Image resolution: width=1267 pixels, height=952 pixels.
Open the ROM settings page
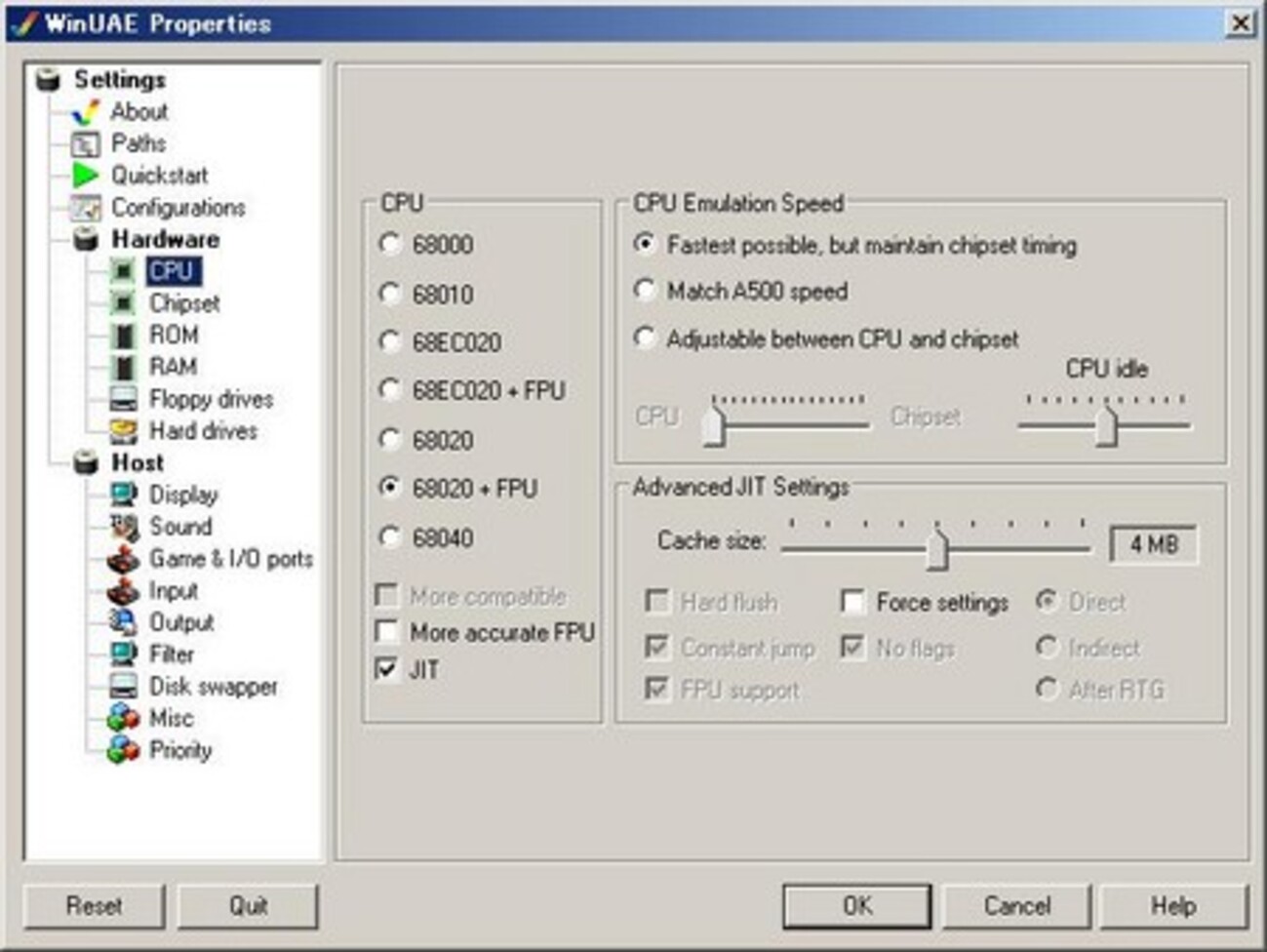(174, 336)
